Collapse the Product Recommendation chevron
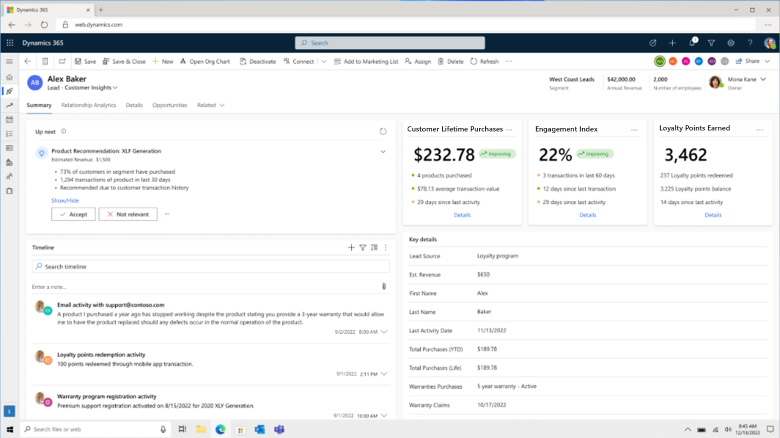This screenshot has width=780, height=438. coord(383,152)
